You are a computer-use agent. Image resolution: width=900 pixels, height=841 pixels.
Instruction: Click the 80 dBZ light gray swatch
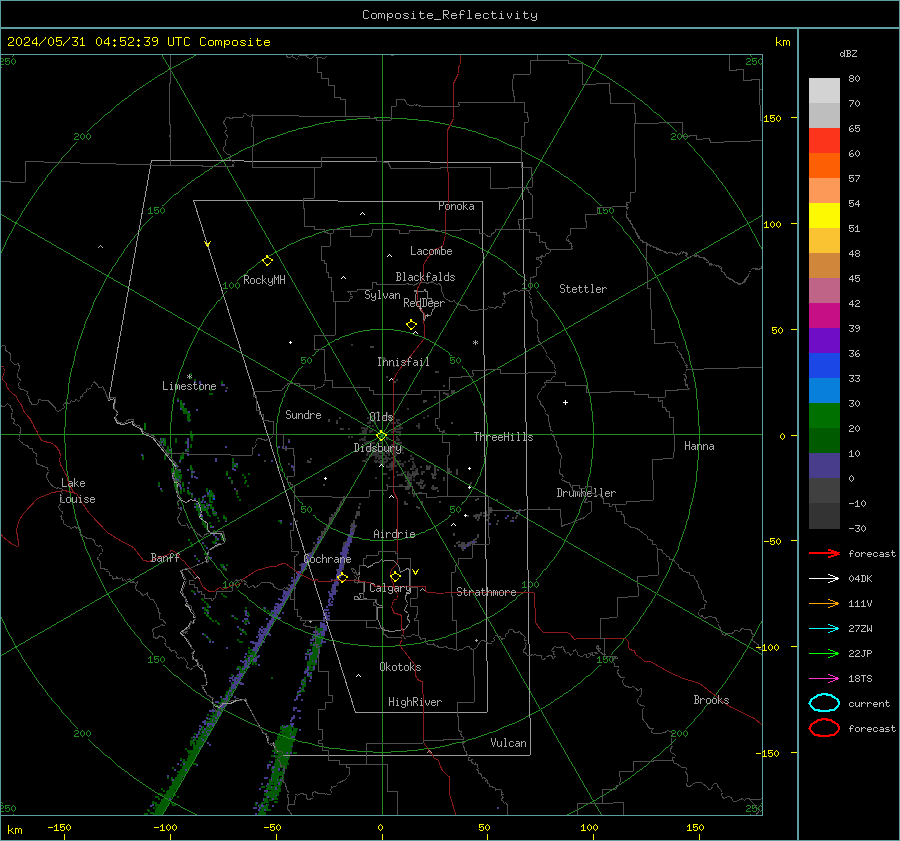pos(824,90)
